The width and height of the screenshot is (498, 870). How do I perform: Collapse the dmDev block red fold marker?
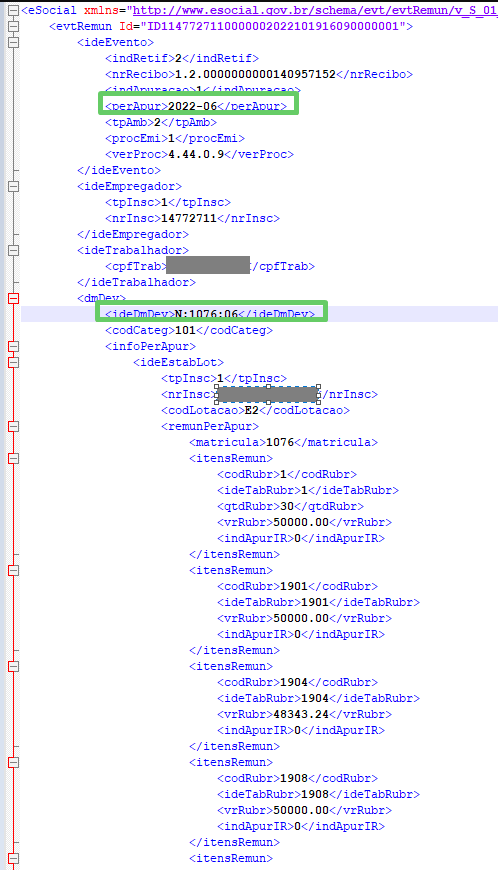click(x=13, y=299)
